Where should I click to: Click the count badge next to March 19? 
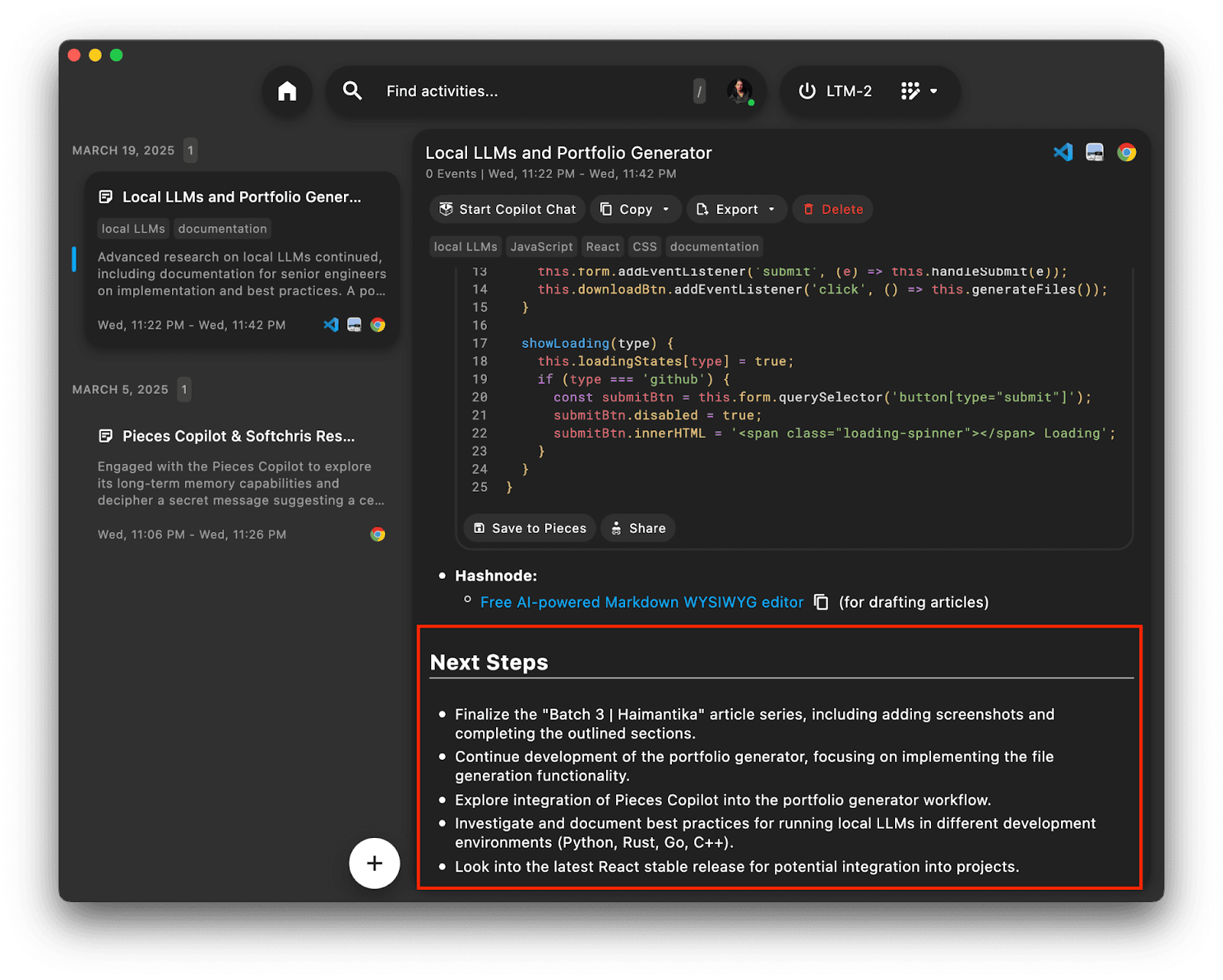190,151
